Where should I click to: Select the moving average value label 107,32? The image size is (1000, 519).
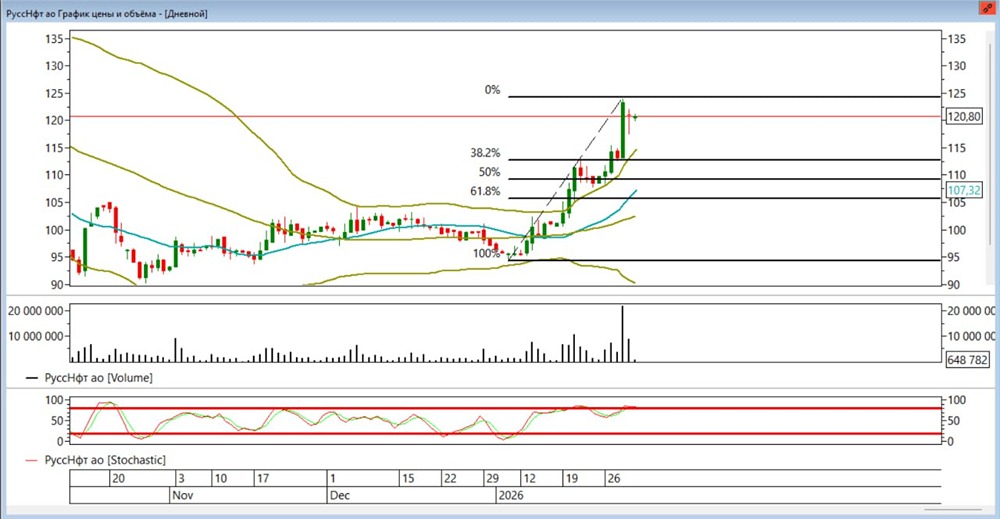tap(964, 190)
